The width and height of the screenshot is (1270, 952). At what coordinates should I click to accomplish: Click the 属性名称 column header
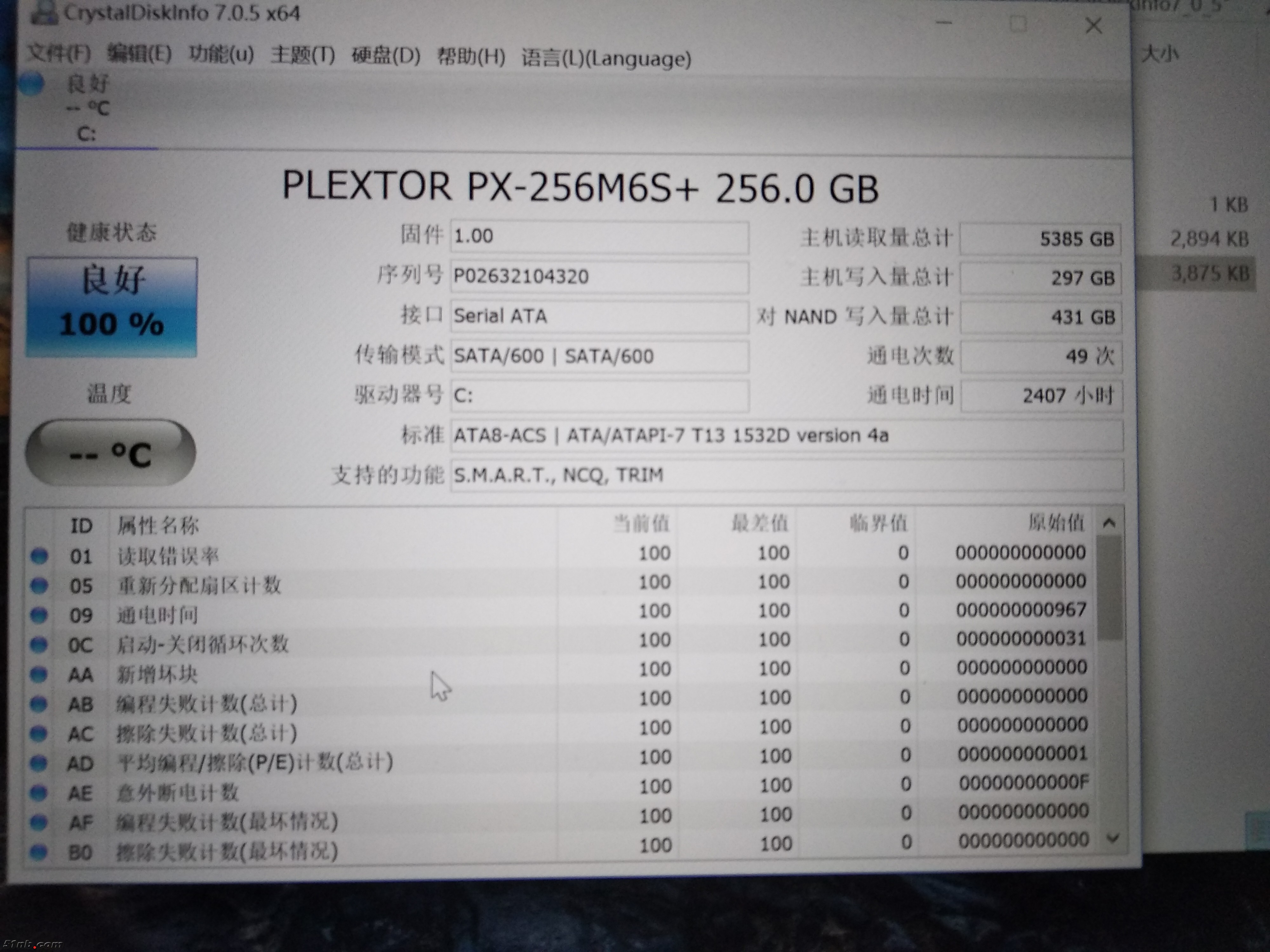click(x=158, y=525)
